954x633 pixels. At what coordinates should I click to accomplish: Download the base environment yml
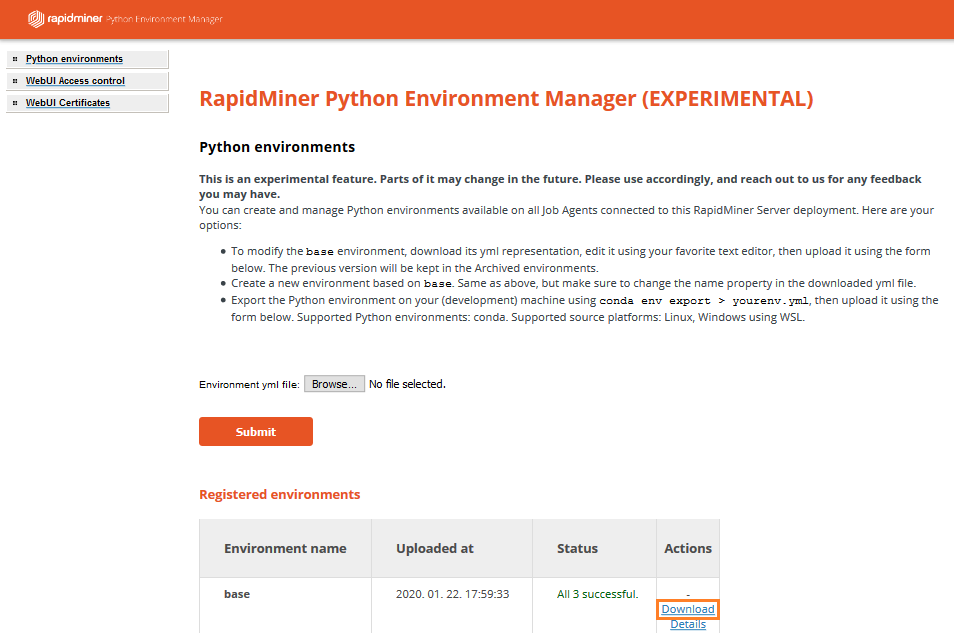tap(688, 609)
